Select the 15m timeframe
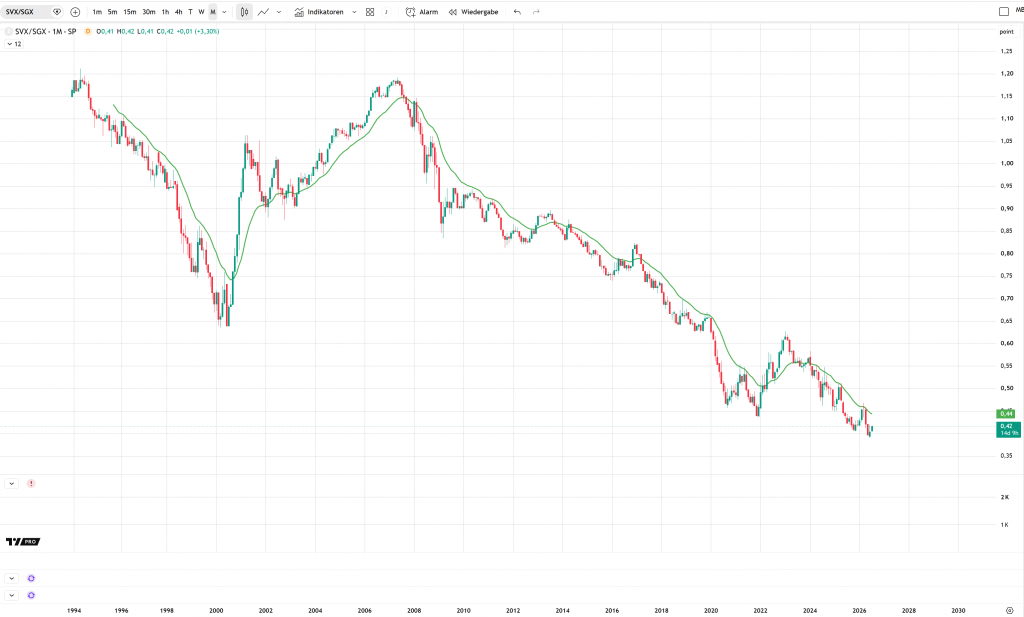 pyautogui.click(x=130, y=12)
